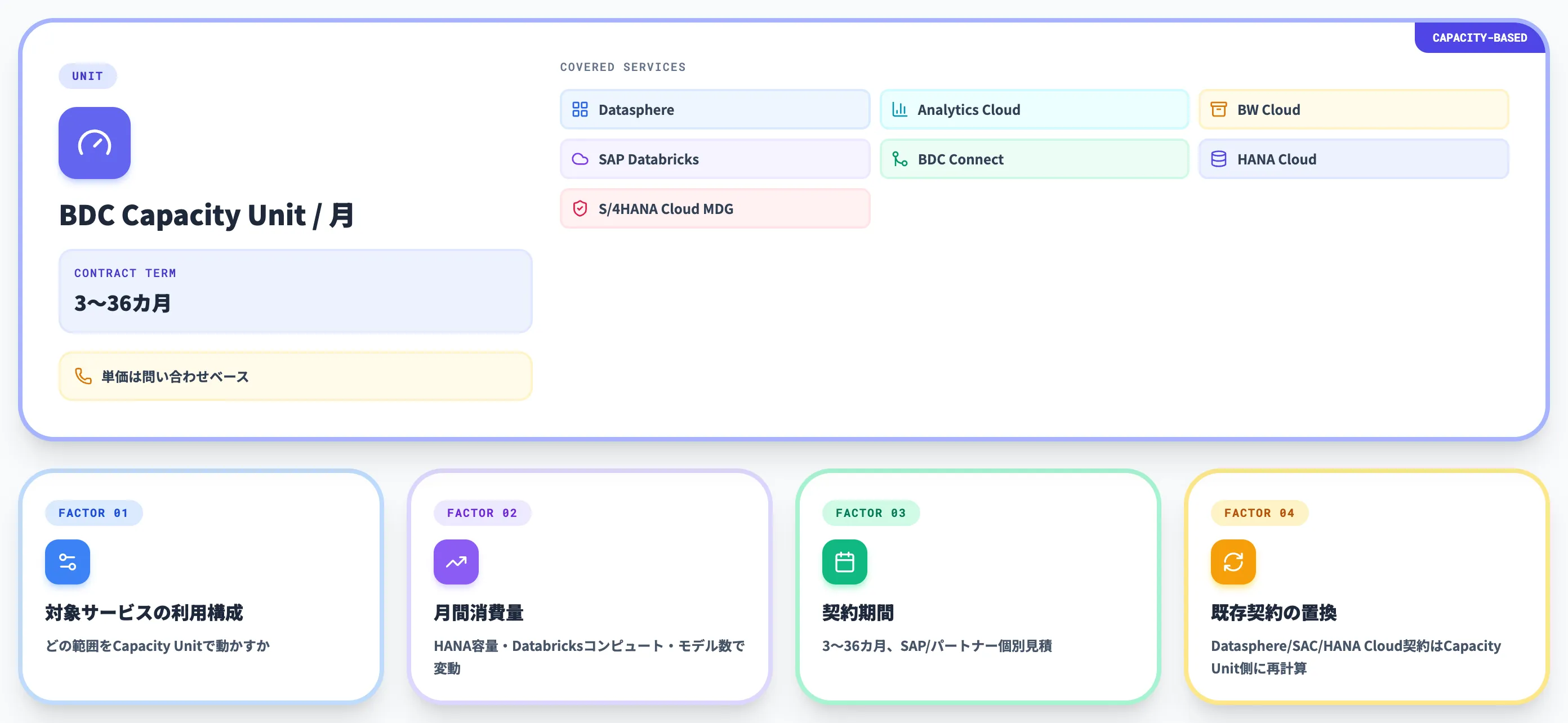Click the FACTOR 01 badge
The width and height of the screenshot is (1568, 723).
(x=93, y=513)
